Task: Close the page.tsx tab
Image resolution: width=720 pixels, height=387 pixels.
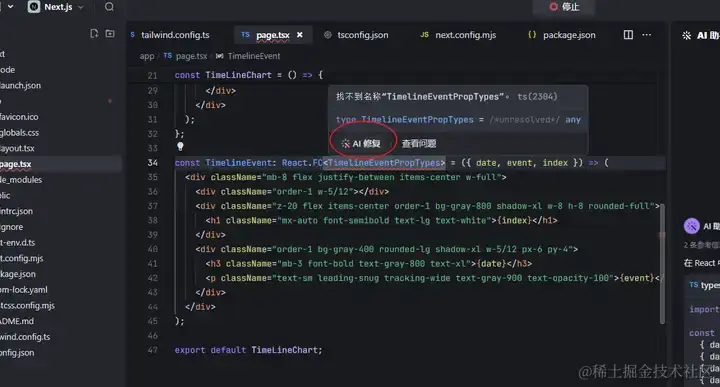Action: (x=300, y=35)
